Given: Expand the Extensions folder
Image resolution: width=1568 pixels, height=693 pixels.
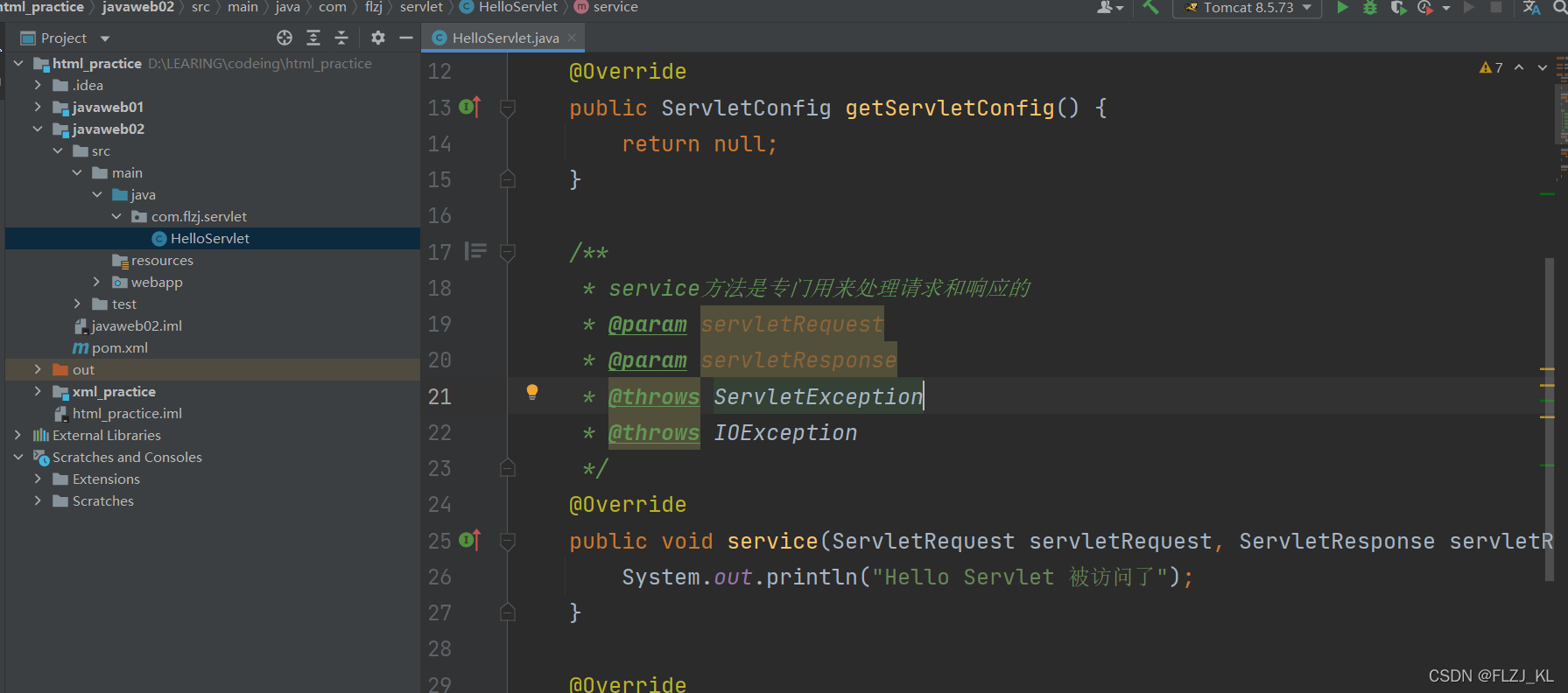Looking at the screenshot, I should point(38,479).
